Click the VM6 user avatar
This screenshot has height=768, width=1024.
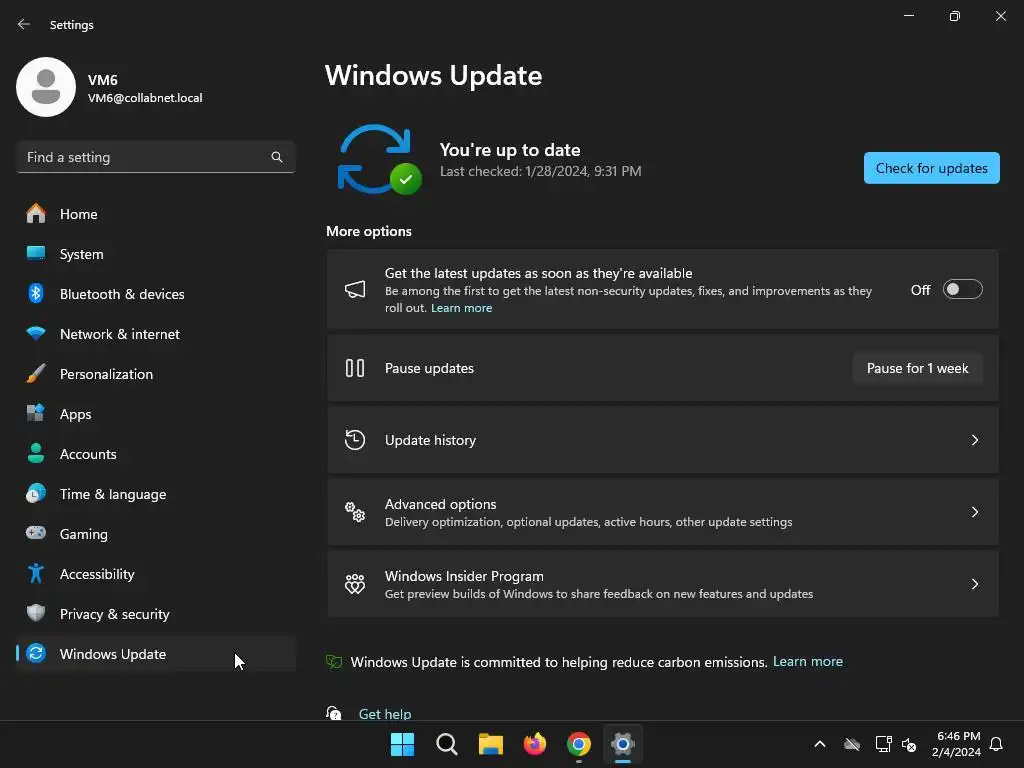pyautogui.click(x=46, y=87)
